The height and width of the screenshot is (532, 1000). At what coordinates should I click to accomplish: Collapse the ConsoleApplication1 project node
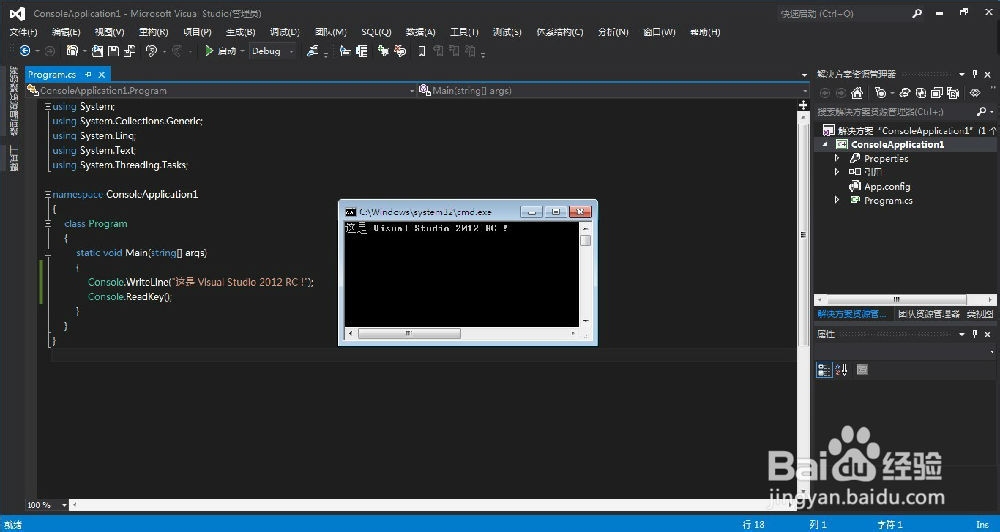(x=825, y=144)
